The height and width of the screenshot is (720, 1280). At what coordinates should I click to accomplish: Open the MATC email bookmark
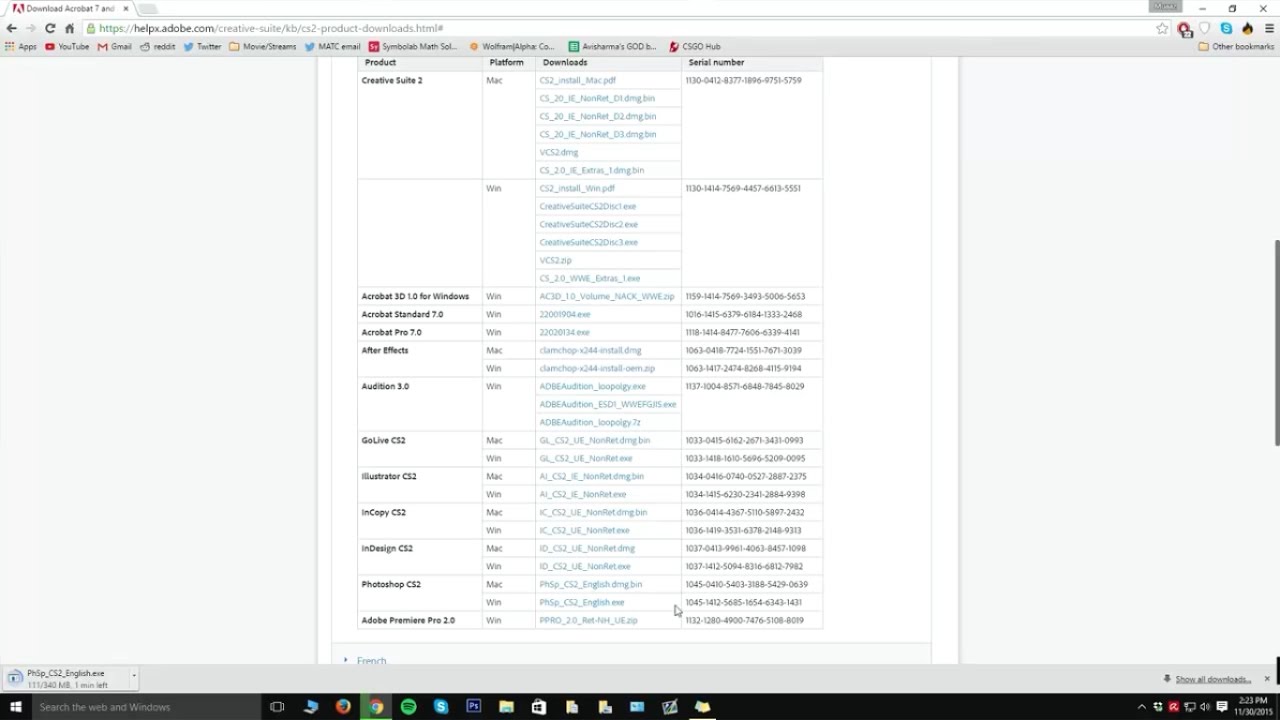(332, 46)
